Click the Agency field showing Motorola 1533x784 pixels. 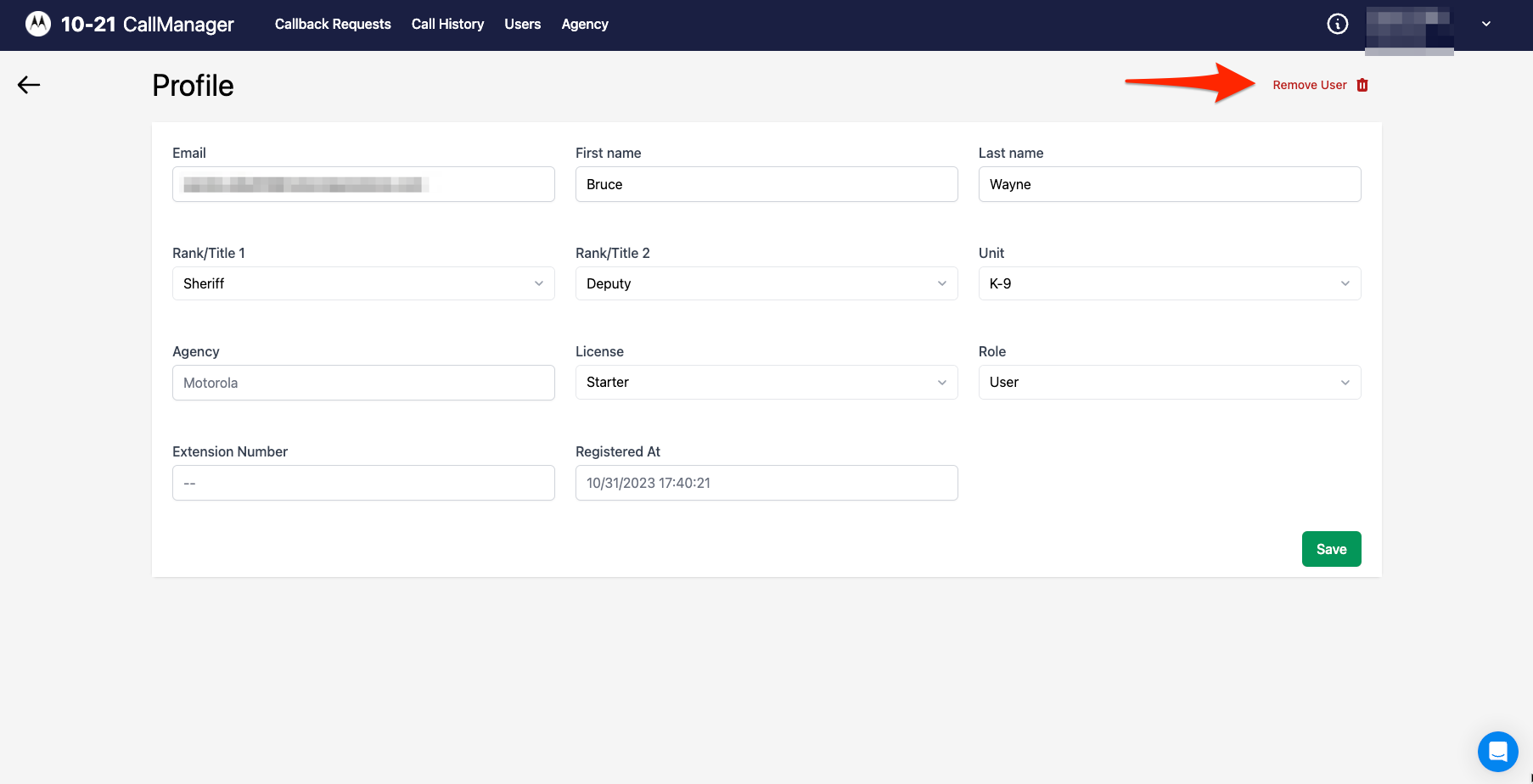click(363, 383)
